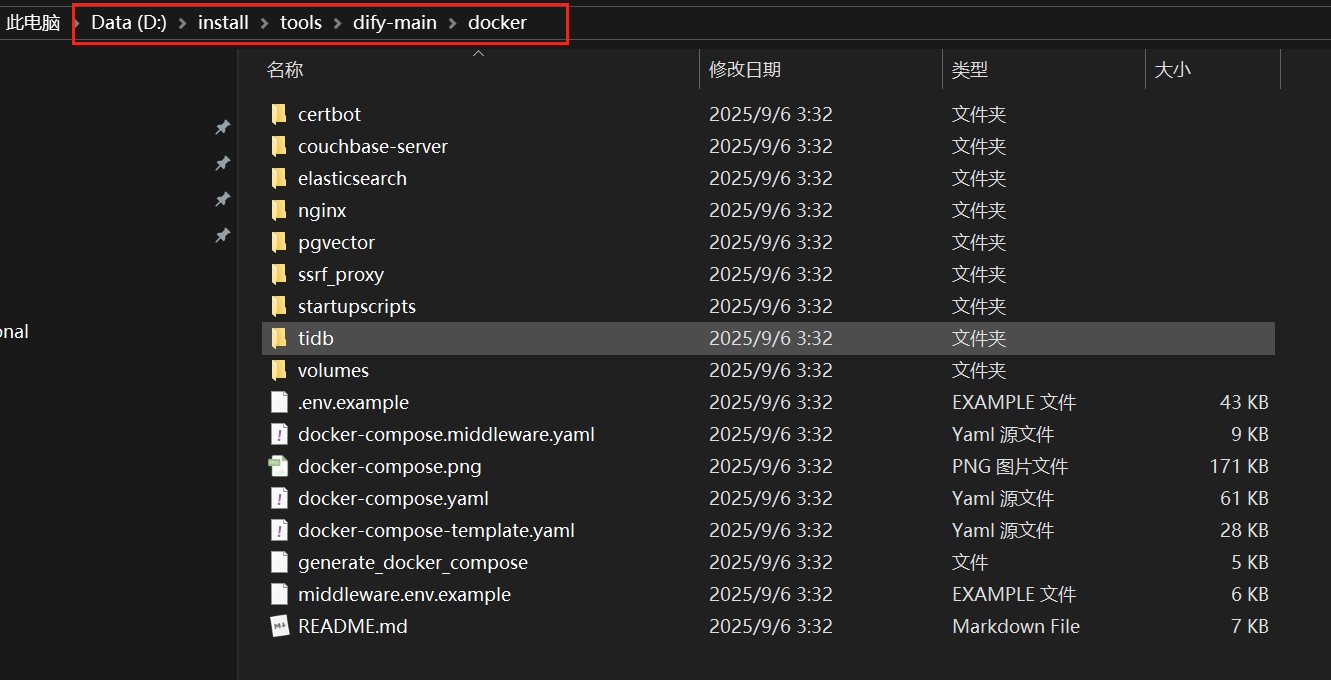Click the docker breadcrumb segment
Image resolution: width=1331 pixels, height=680 pixels.
[x=497, y=23]
